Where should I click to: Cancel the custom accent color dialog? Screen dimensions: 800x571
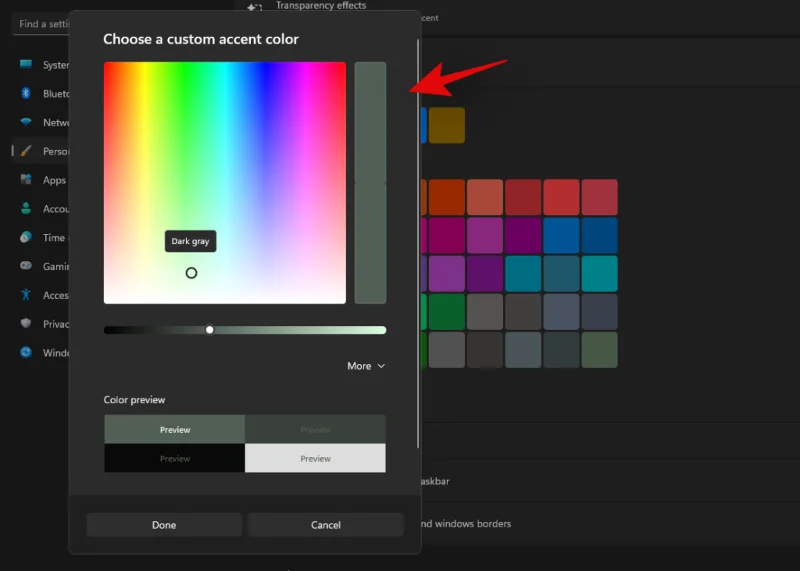(x=326, y=525)
